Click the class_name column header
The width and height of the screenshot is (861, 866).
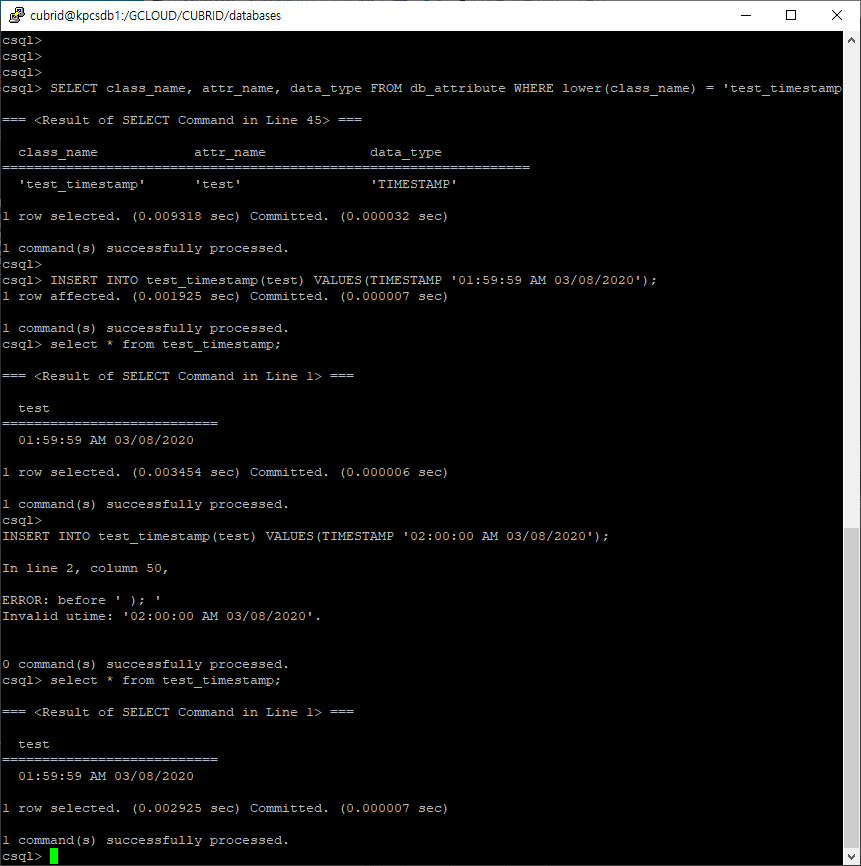[57, 152]
